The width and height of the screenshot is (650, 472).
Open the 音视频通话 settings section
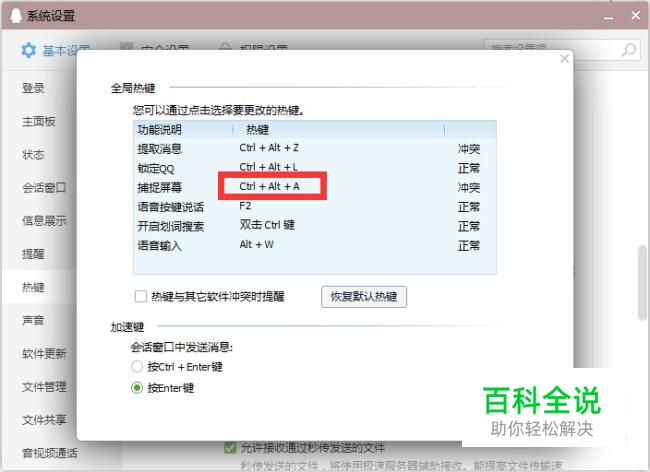[x=49, y=453]
